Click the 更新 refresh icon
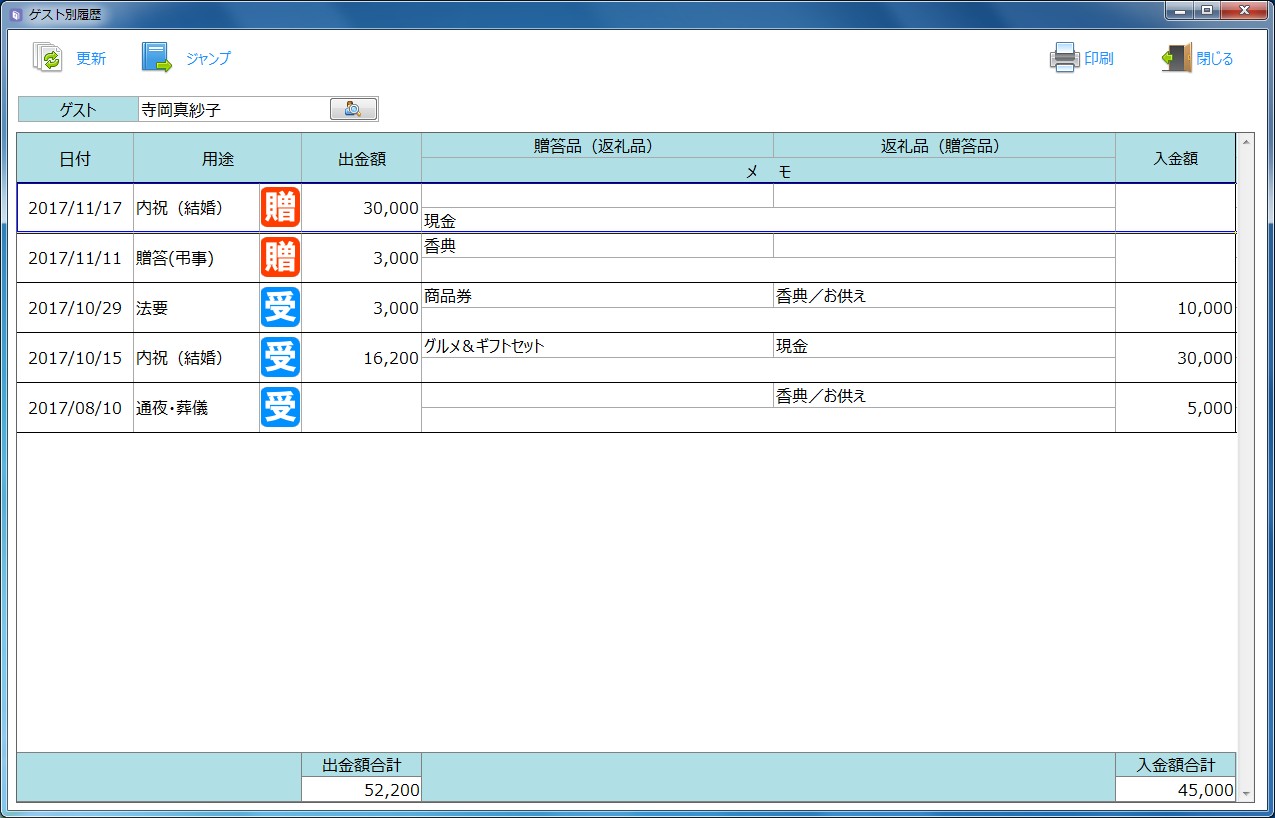1275x818 pixels. coord(48,58)
